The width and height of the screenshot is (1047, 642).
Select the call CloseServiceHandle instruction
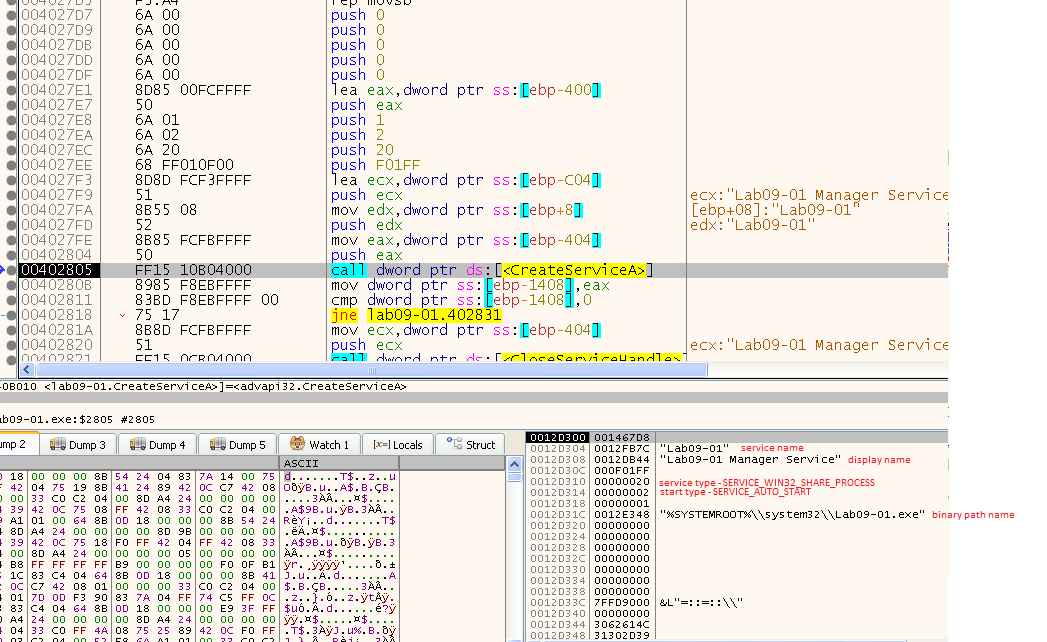(500, 359)
